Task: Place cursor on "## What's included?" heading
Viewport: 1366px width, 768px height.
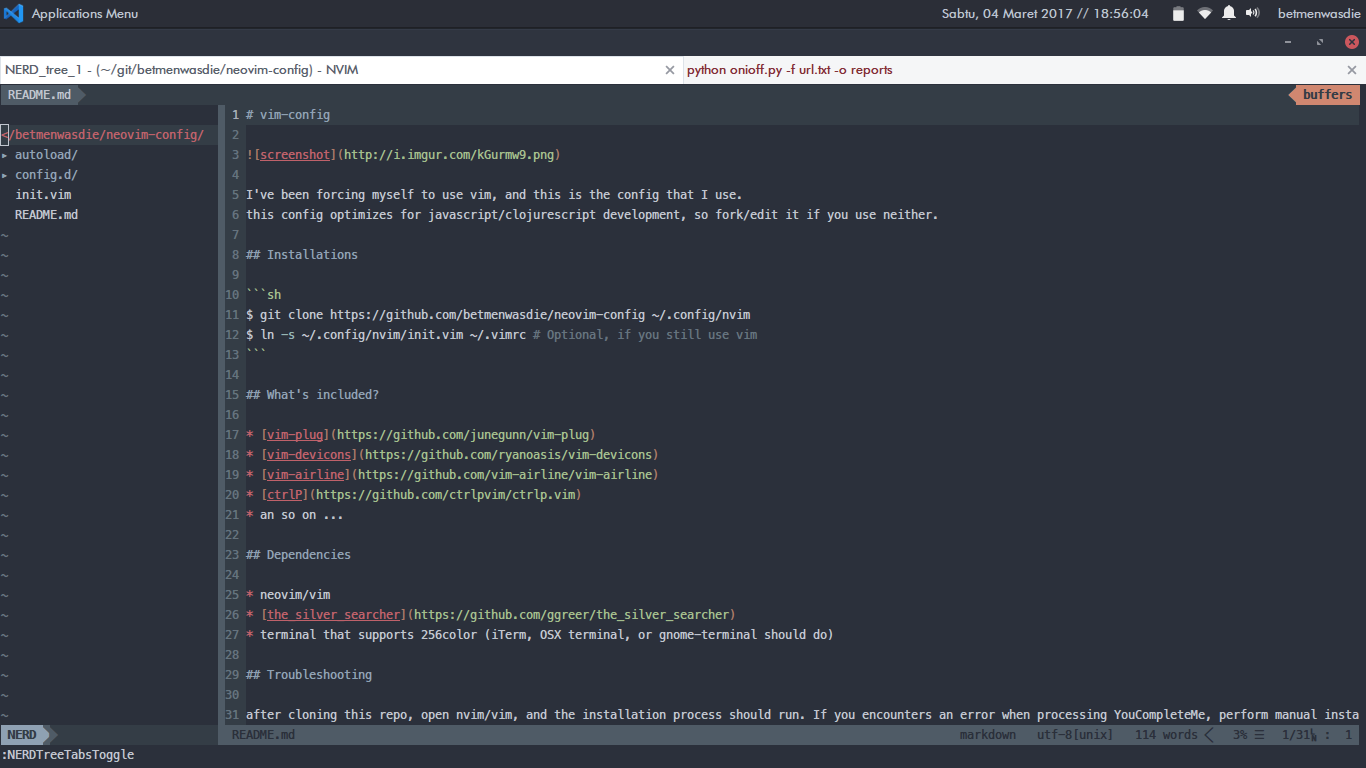Action: point(313,395)
